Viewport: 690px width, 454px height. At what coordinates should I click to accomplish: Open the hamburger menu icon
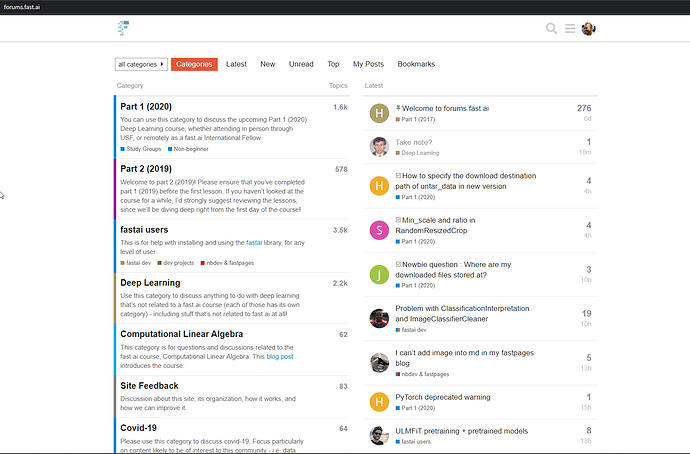pos(570,29)
